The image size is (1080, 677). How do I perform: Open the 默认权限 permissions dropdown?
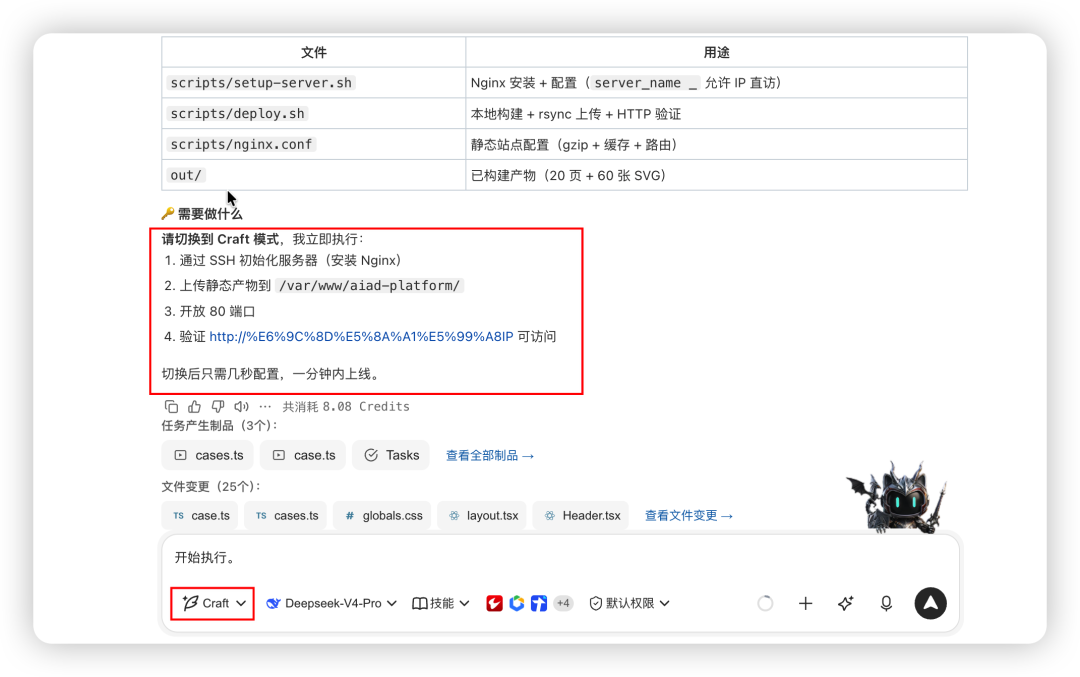point(630,603)
